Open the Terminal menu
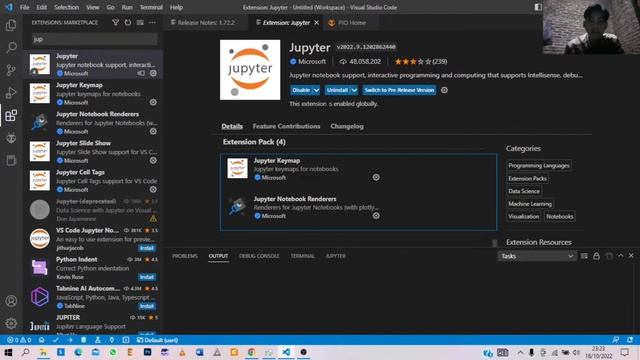The image size is (640, 360). (151, 7)
